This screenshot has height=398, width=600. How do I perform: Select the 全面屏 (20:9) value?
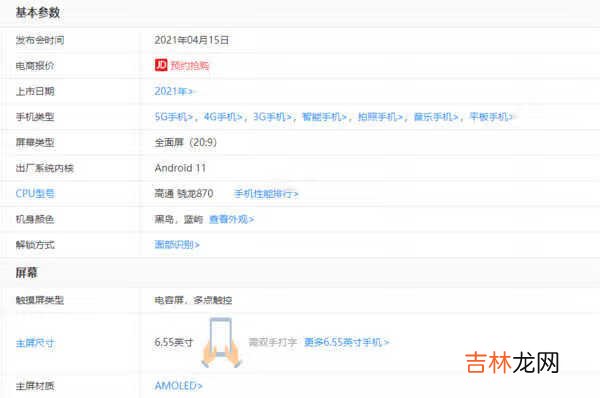[x=186, y=142]
